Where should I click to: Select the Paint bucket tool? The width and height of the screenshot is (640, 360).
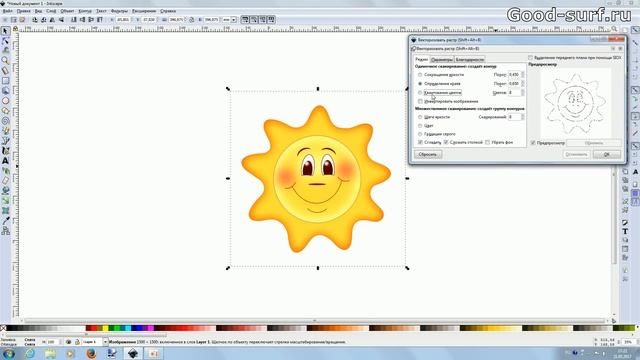5,191
